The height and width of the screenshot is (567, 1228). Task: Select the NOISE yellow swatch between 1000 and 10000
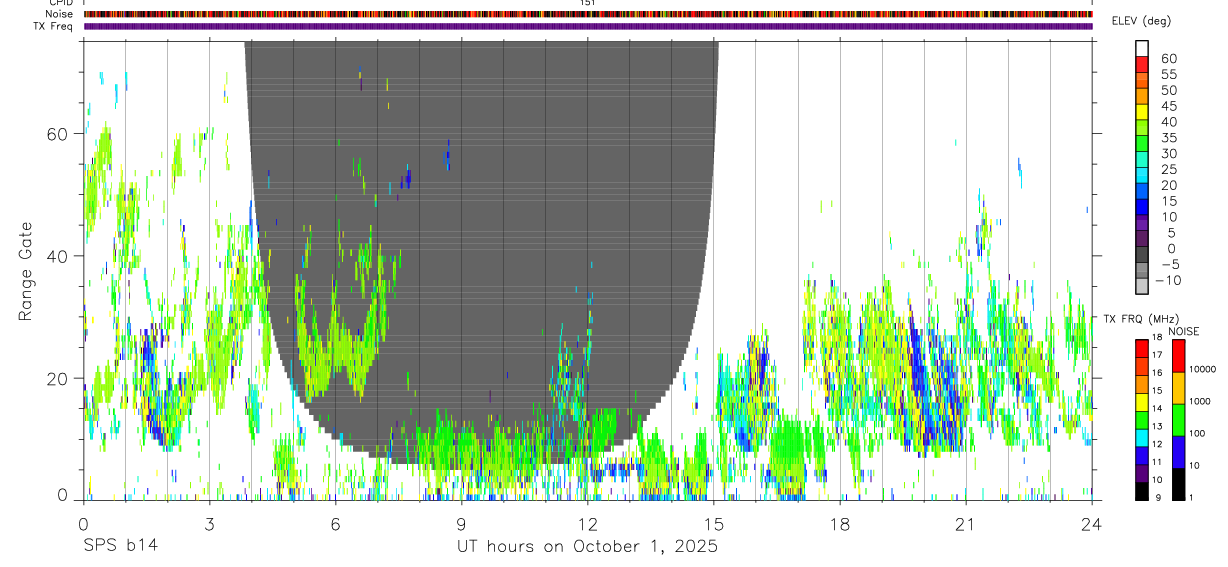point(1178,387)
